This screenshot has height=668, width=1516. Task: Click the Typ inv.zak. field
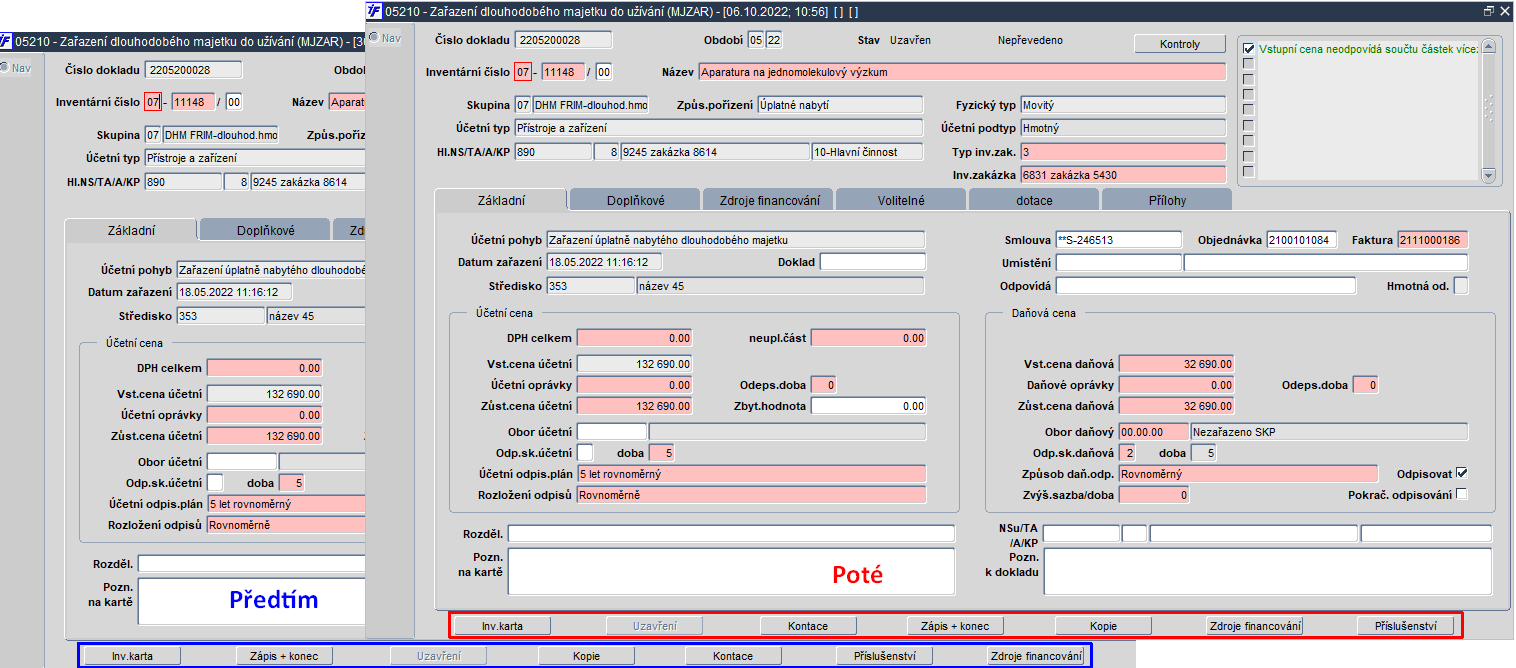(x=1122, y=152)
